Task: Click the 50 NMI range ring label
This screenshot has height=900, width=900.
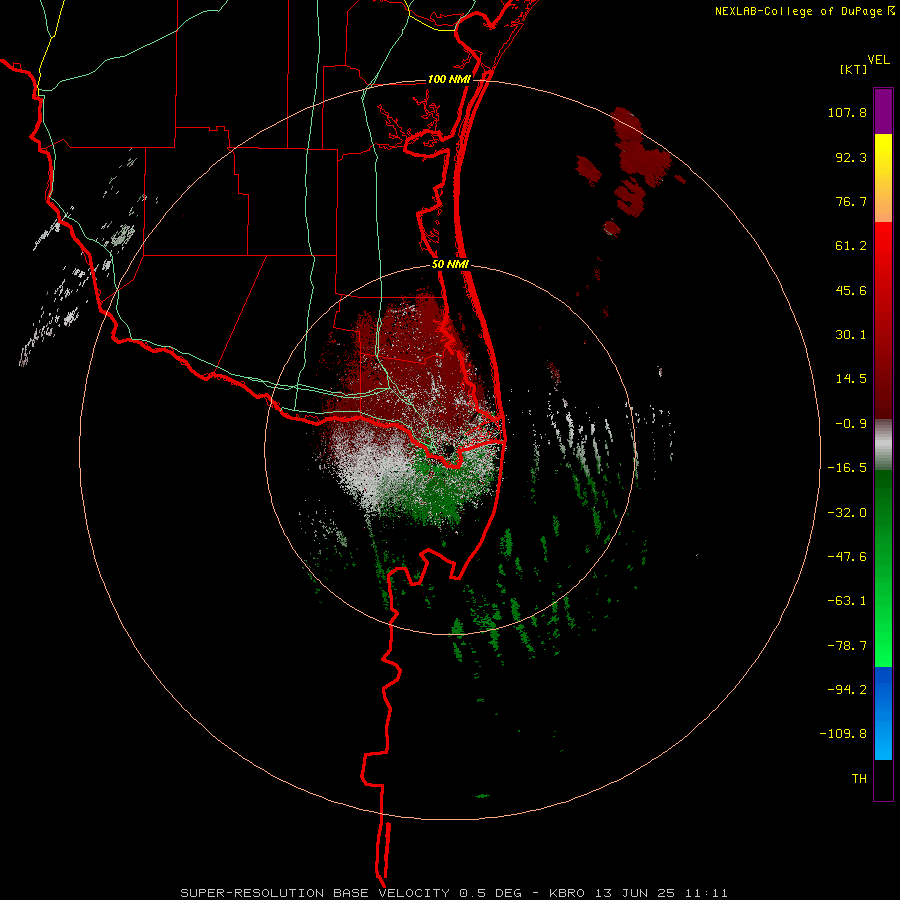Action: pos(451,265)
